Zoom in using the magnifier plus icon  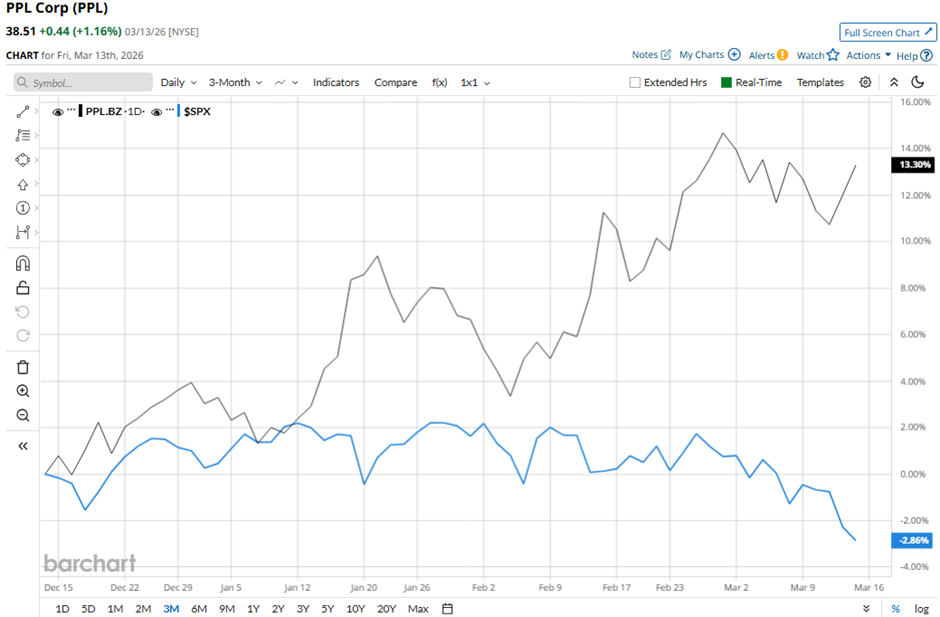(23, 391)
